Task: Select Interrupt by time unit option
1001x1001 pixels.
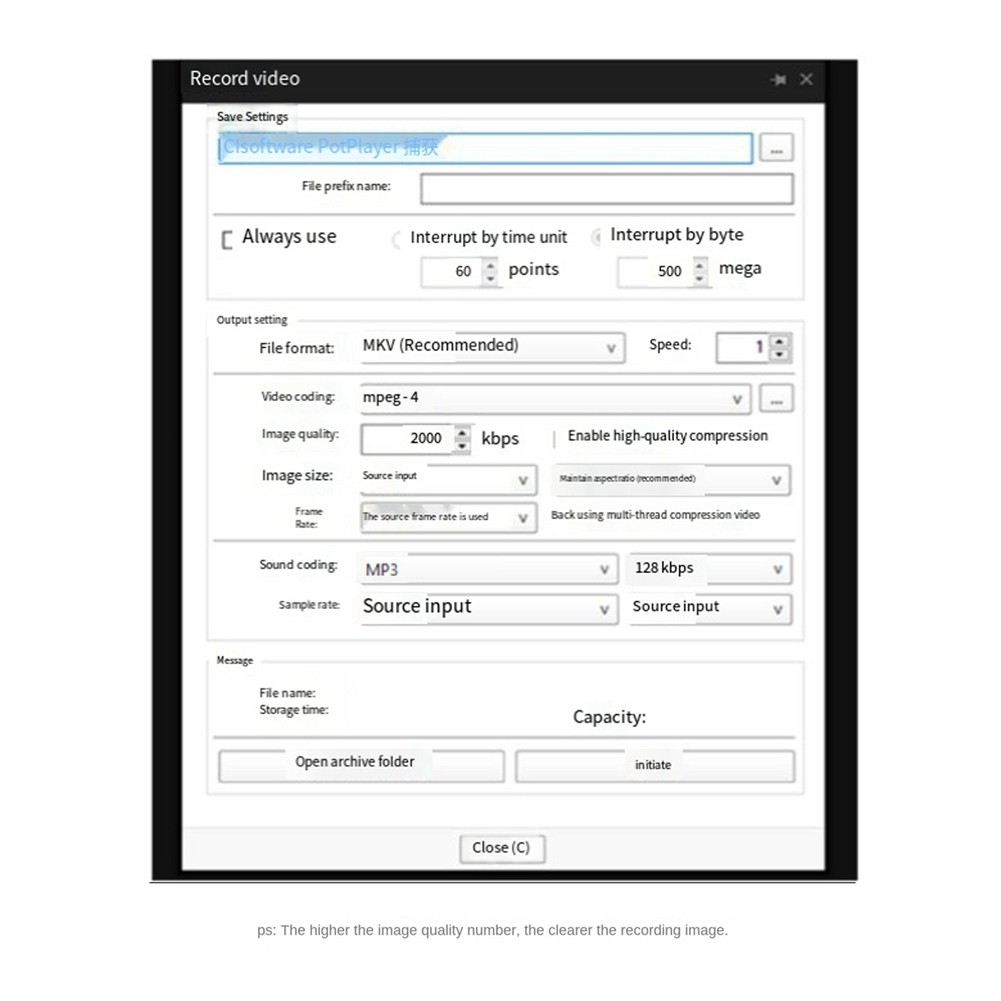Action: (396, 239)
